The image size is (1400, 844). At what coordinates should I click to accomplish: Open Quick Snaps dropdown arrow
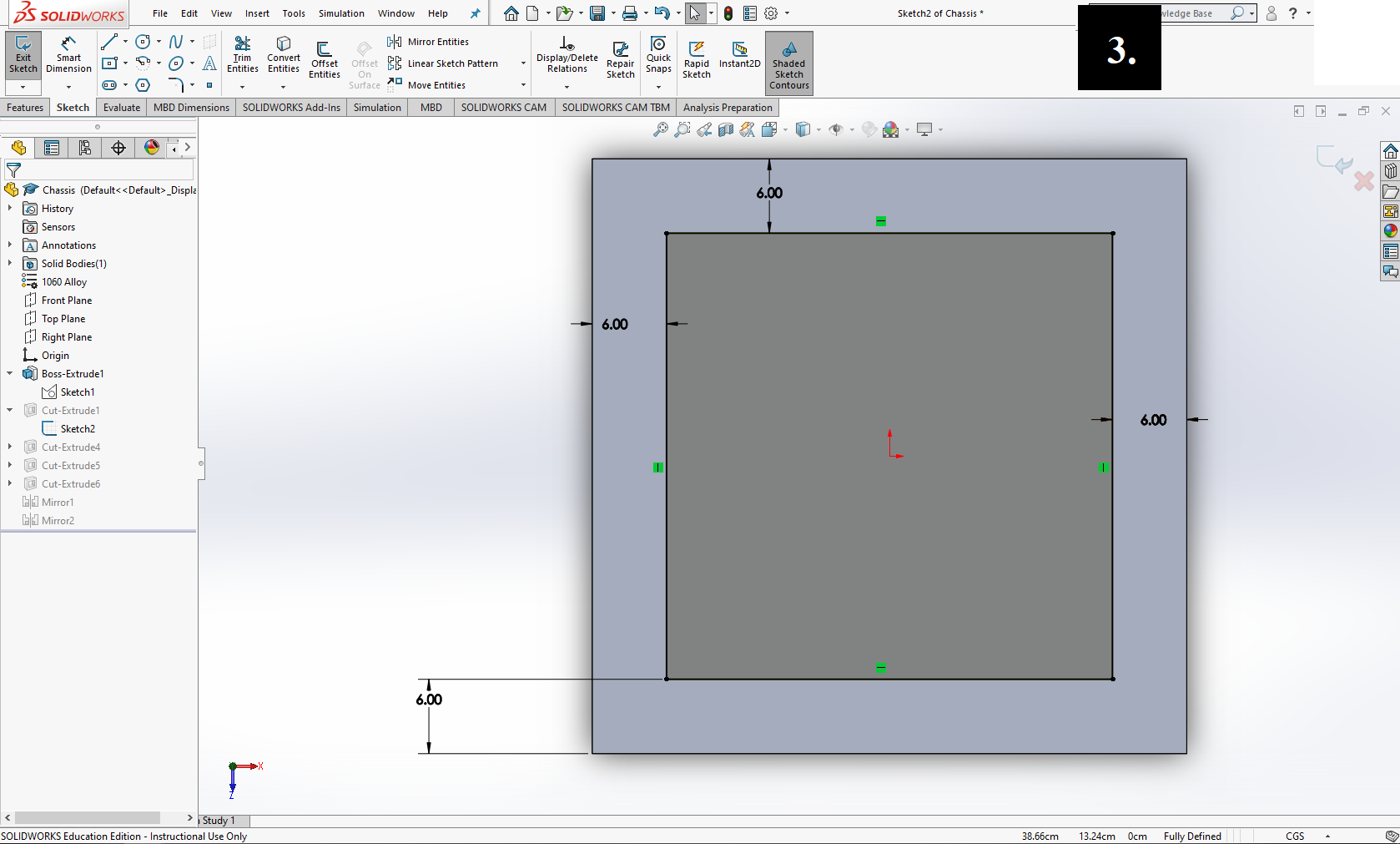pyautogui.click(x=658, y=87)
